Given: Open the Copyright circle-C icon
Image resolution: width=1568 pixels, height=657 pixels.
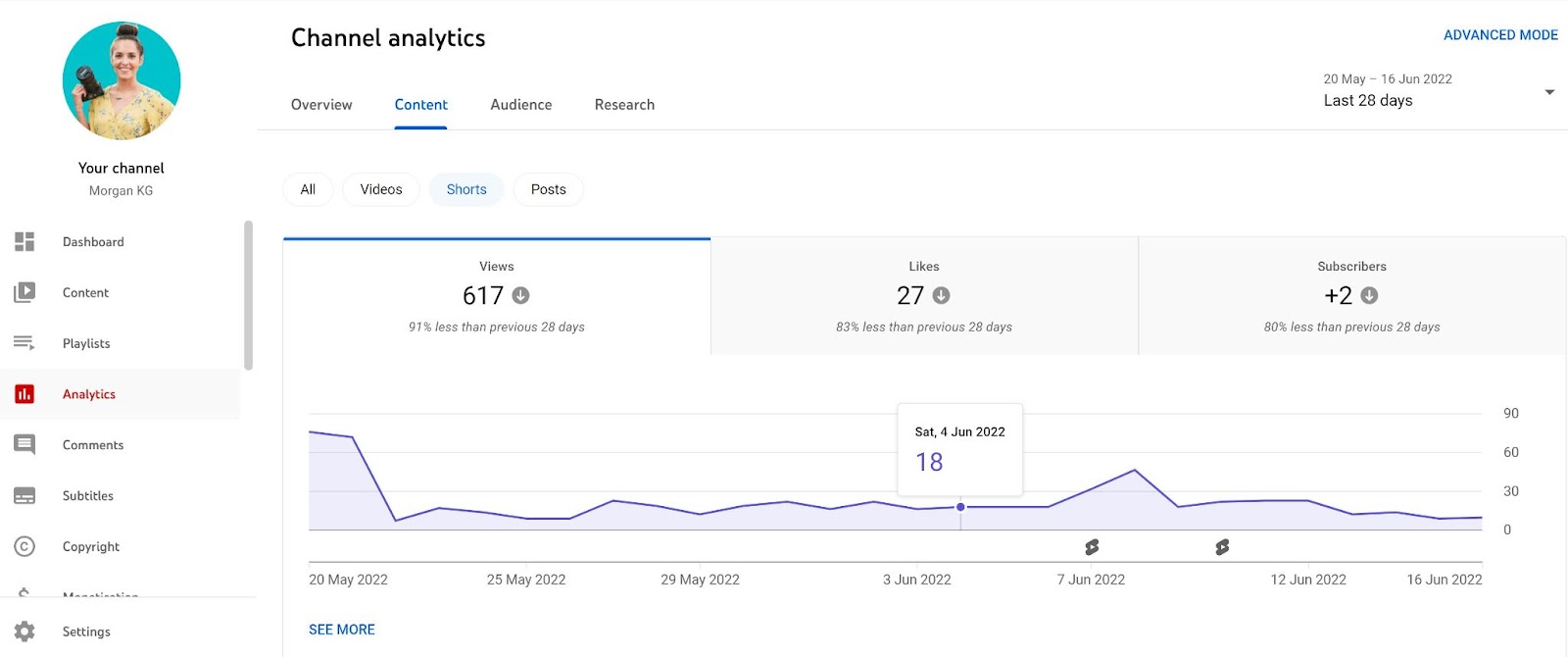Looking at the screenshot, I should [24, 547].
